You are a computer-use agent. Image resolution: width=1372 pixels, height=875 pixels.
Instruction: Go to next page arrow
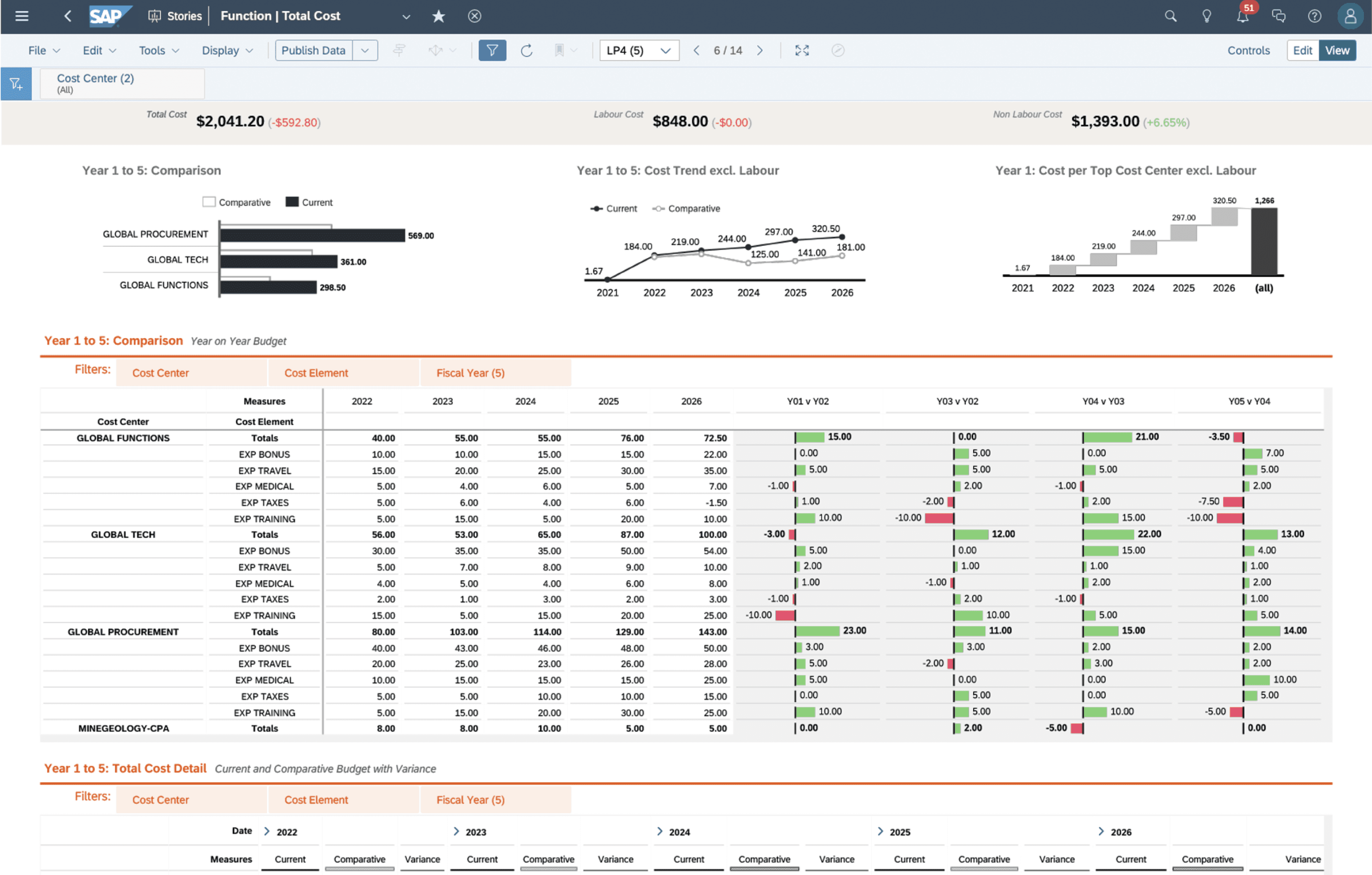(760, 51)
